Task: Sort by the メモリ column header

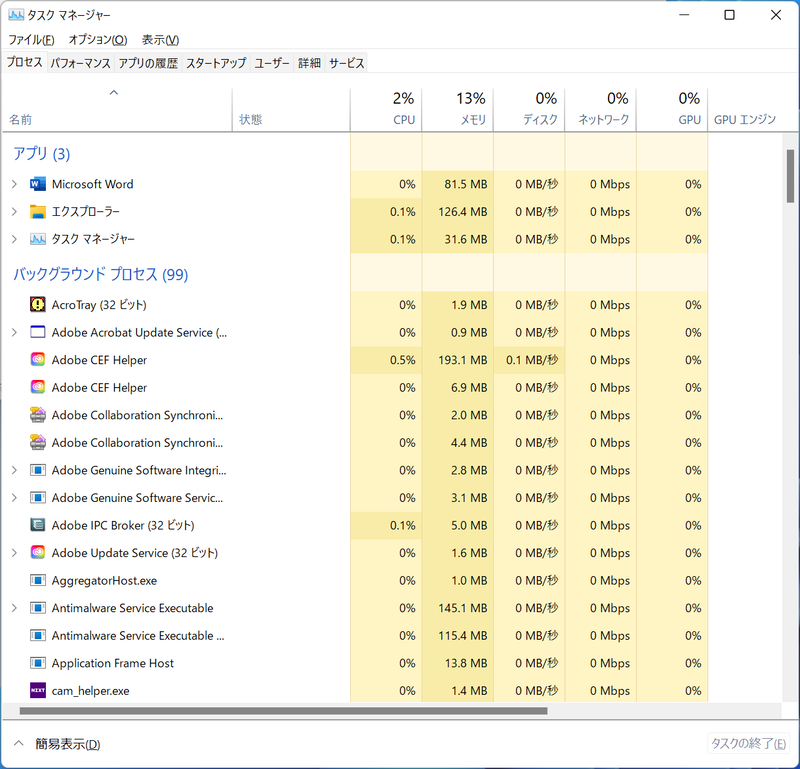Action: click(458, 110)
